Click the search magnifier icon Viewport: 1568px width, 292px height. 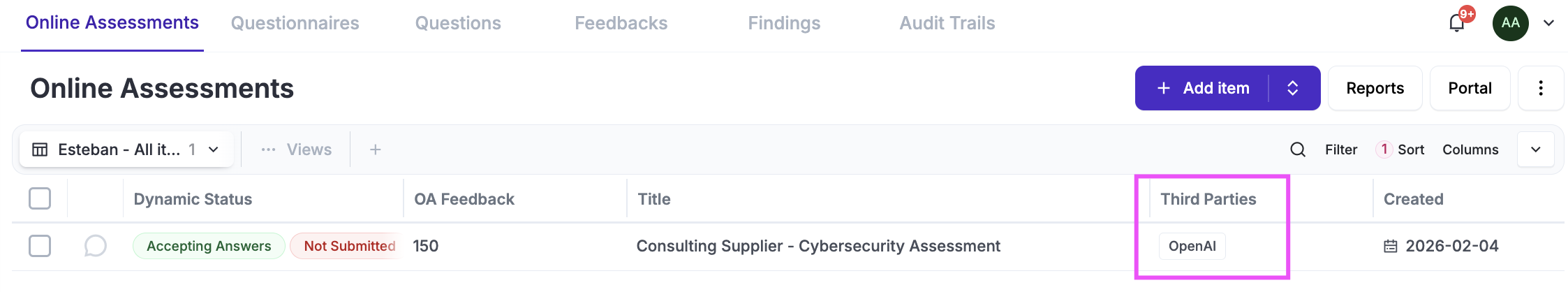[x=1298, y=149]
